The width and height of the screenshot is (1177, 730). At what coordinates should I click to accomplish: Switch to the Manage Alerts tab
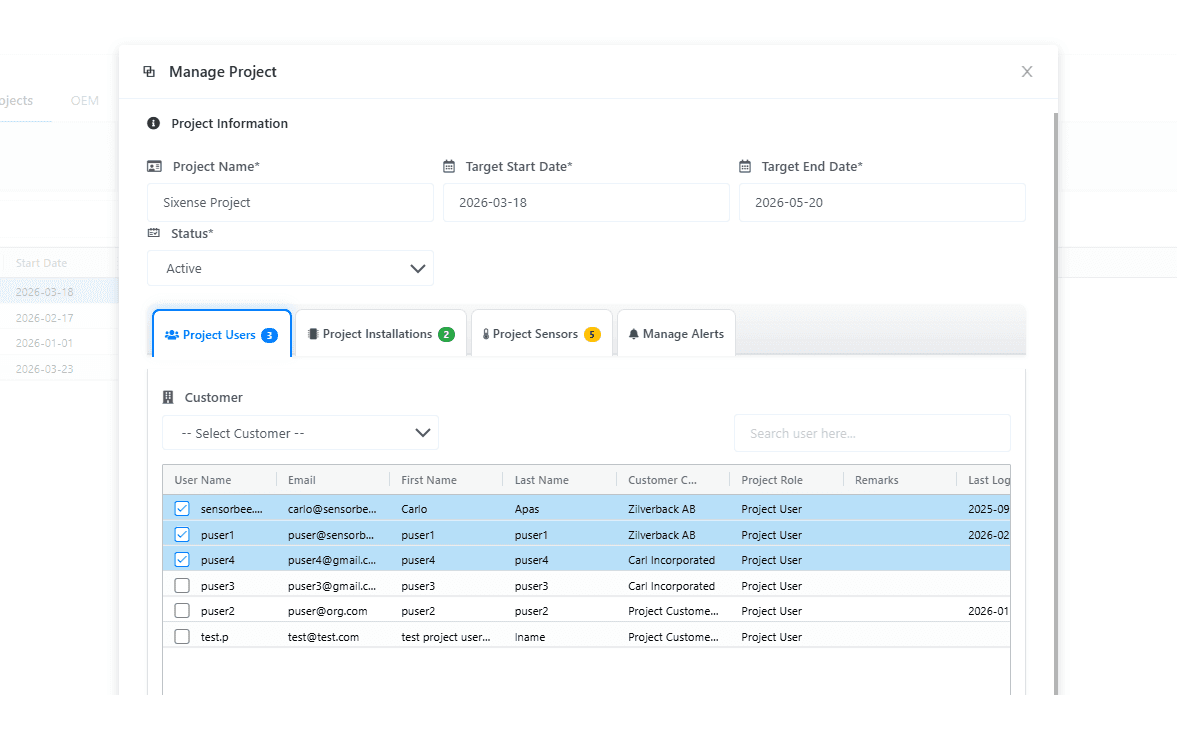tap(676, 334)
